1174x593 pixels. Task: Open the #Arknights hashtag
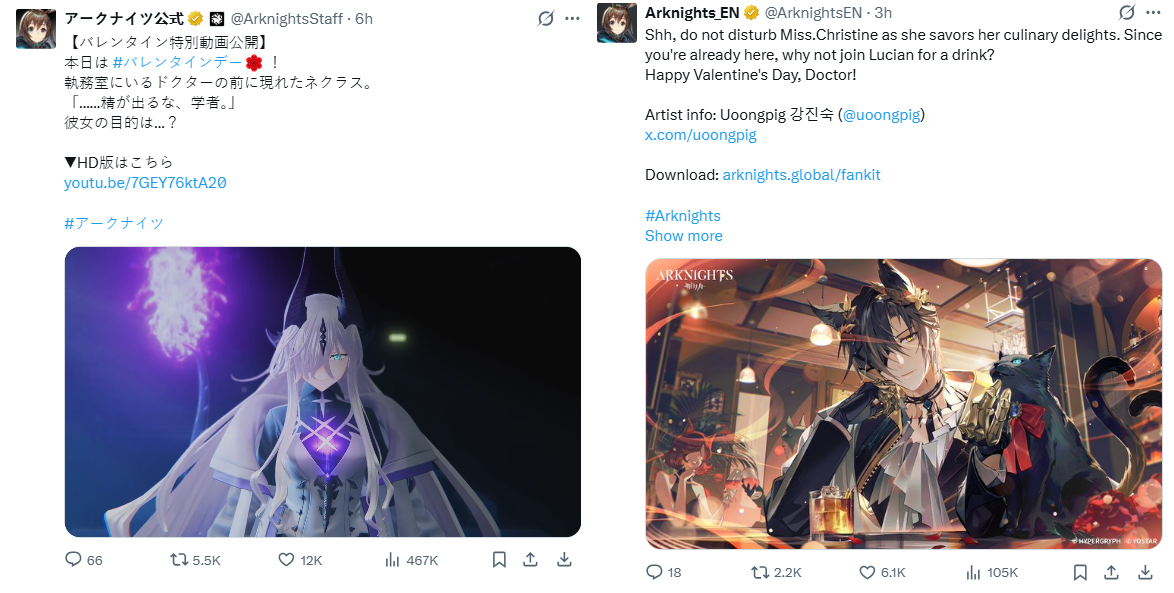pos(683,216)
